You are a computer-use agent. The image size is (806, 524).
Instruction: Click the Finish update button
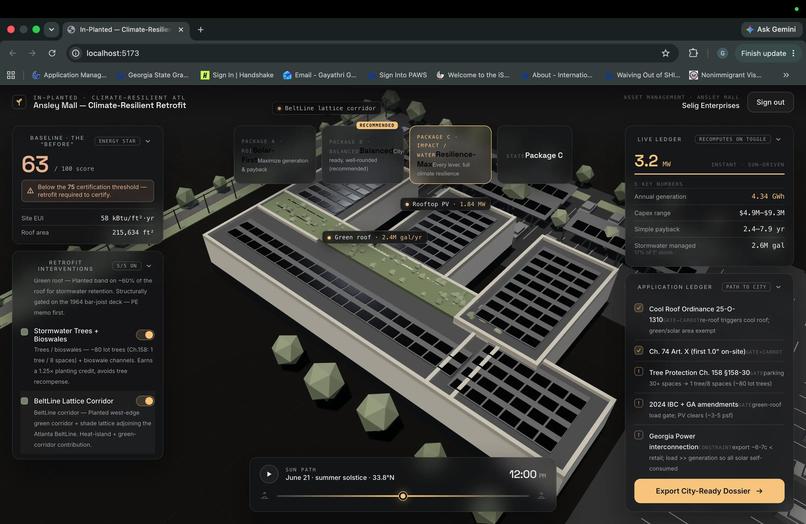768,53
